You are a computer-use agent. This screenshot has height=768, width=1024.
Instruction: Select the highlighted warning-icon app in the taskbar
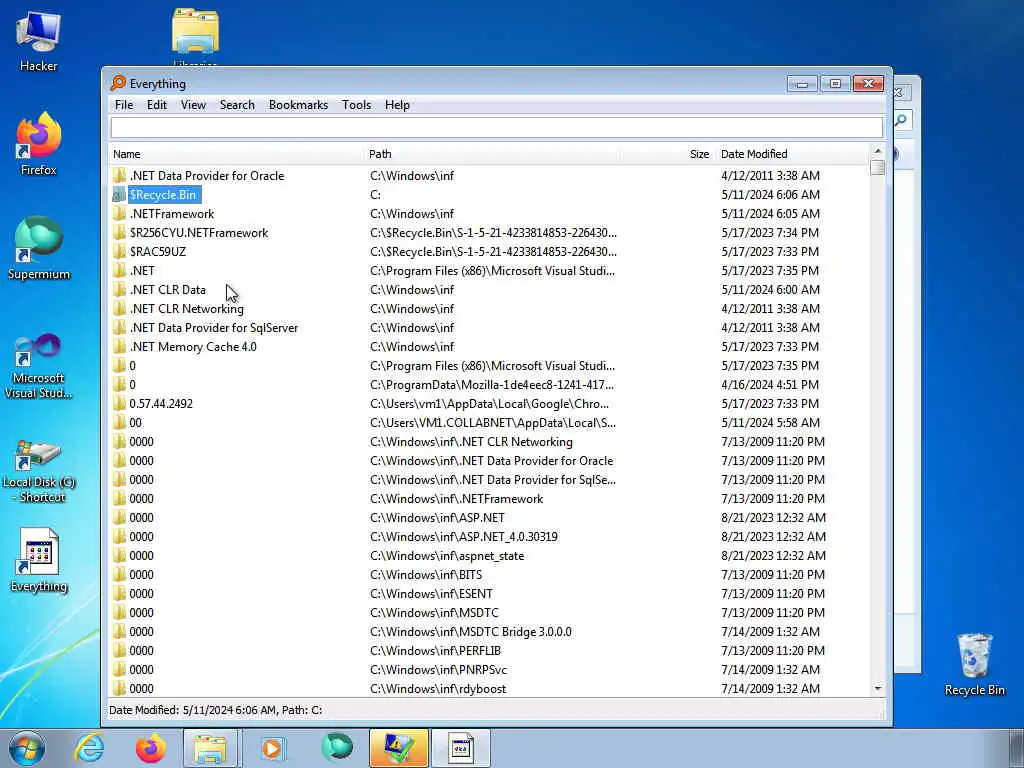click(398, 748)
